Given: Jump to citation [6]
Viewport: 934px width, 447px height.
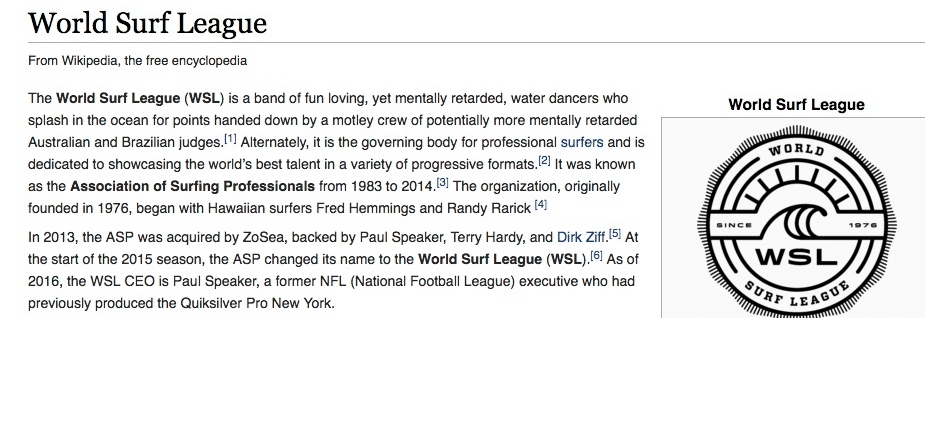Looking at the screenshot, I should point(596,256).
